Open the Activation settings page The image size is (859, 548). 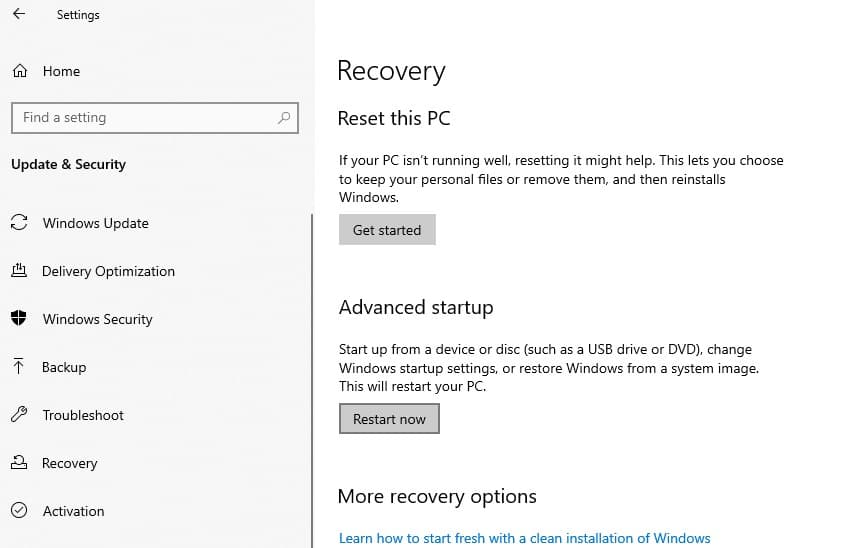[73, 511]
